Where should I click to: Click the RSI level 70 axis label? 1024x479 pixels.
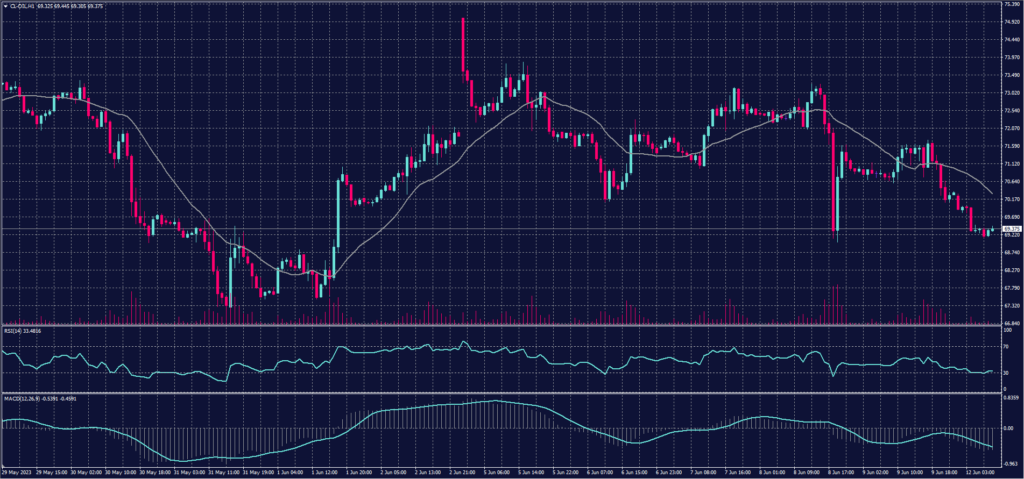click(1006, 345)
